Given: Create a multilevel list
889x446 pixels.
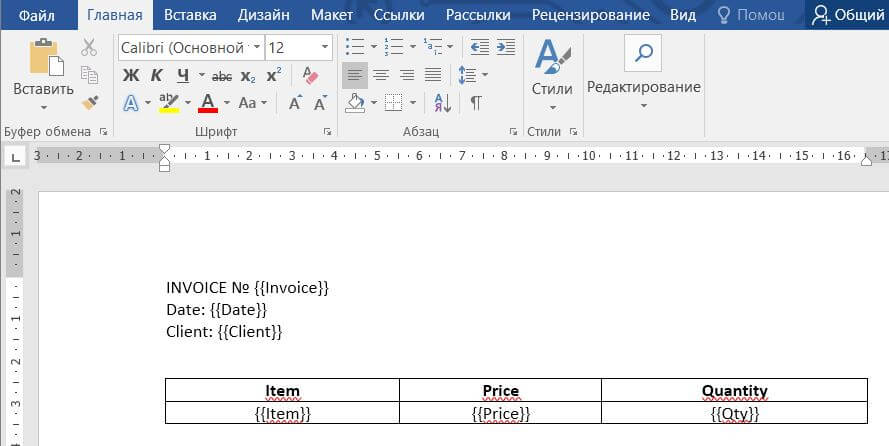Looking at the screenshot, I should click(433, 46).
